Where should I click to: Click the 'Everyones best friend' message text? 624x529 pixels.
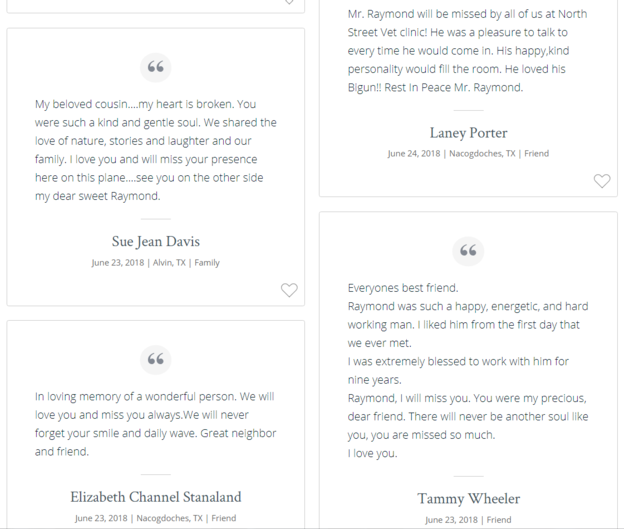(468, 371)
